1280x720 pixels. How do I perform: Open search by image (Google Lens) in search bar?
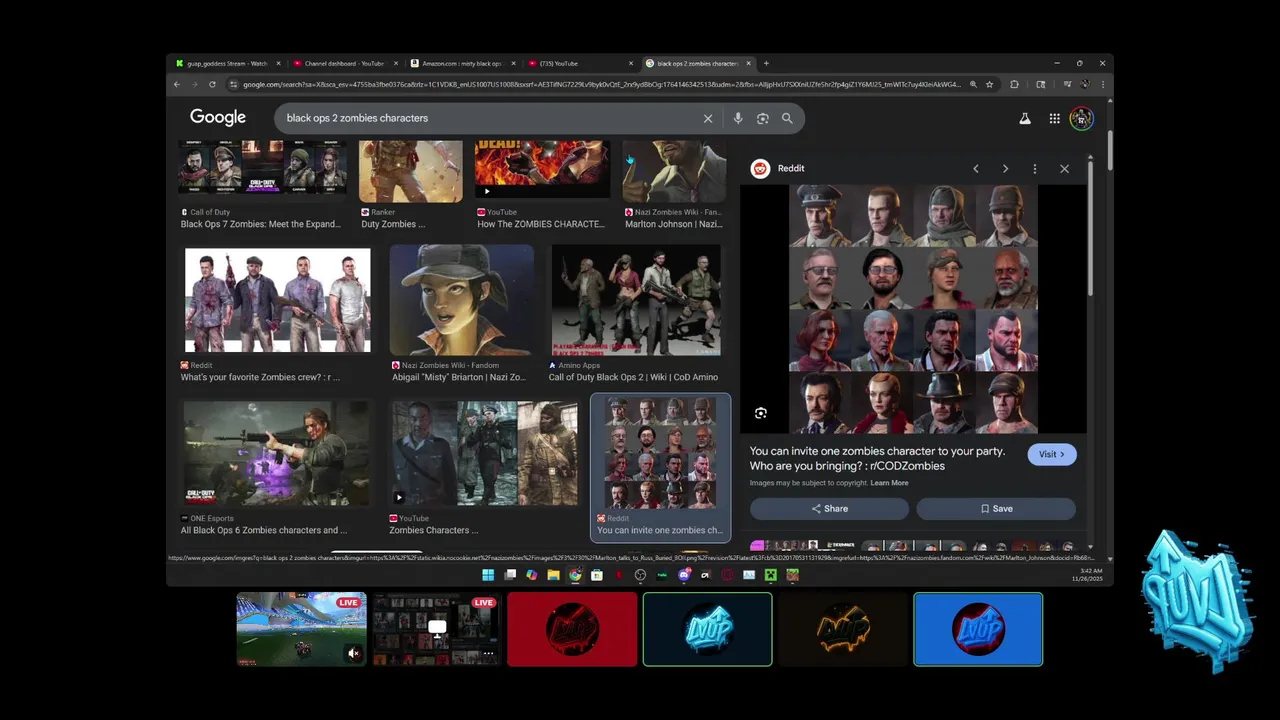pos(762,118)
